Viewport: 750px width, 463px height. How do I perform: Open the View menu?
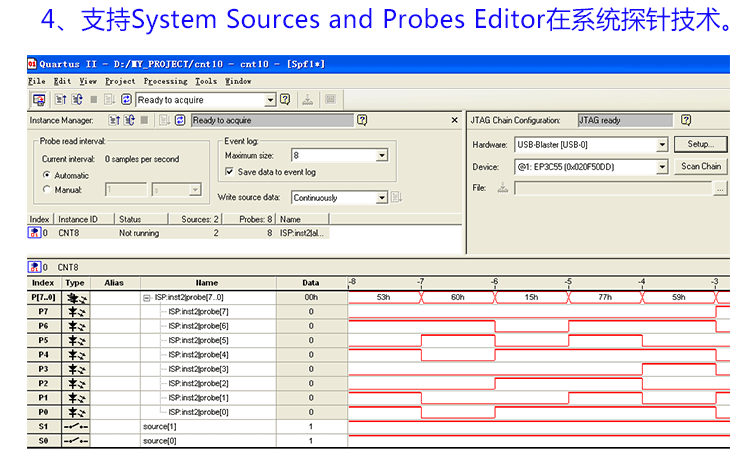click(88, 81)
